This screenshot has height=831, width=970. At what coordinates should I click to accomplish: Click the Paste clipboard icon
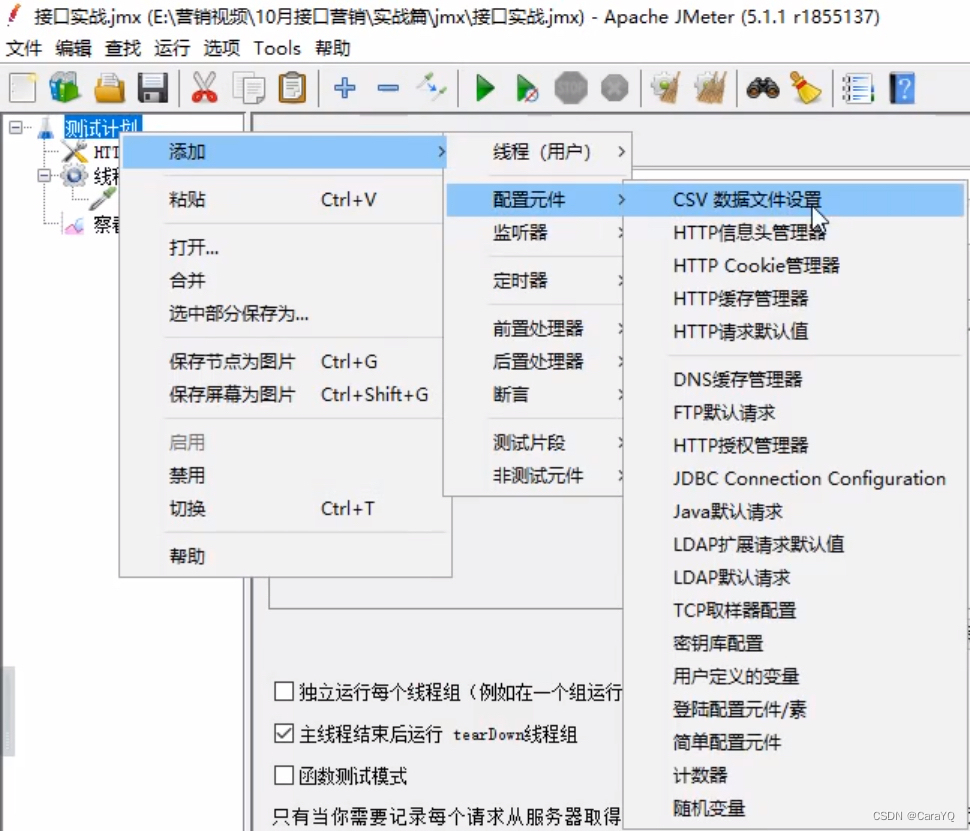pos(292,88)
